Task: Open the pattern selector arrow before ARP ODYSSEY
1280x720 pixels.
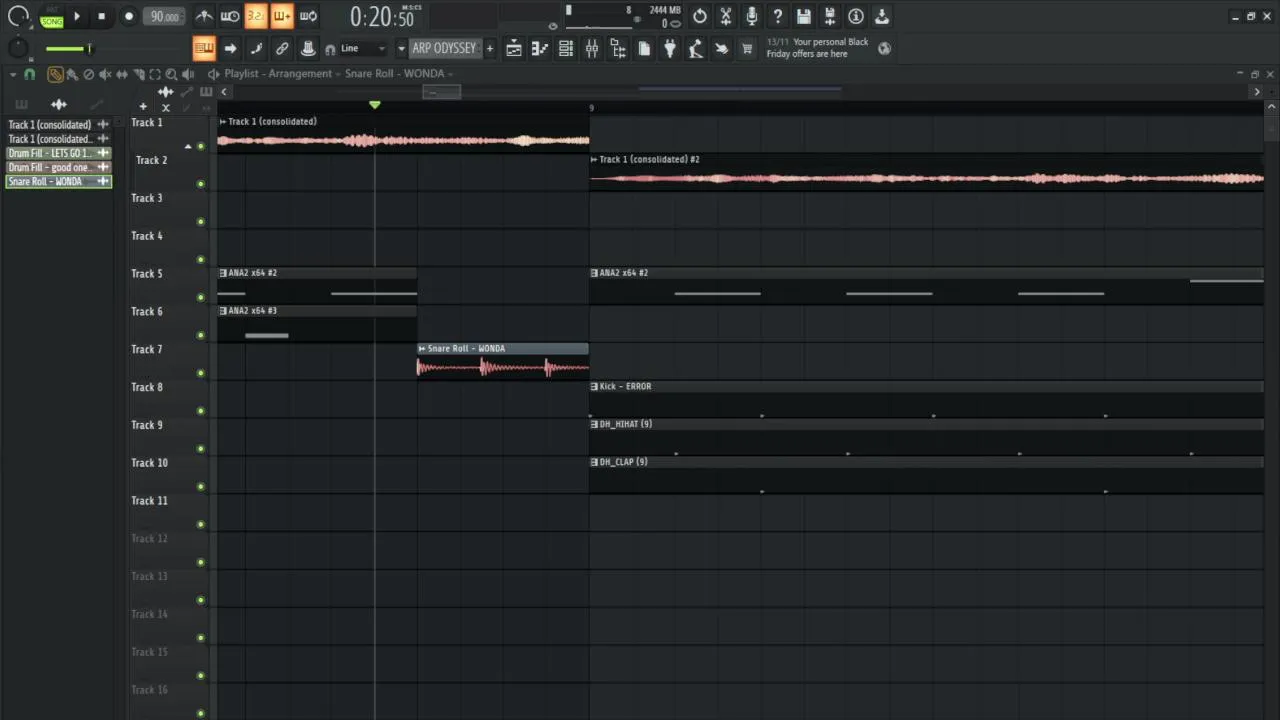Action: pyautogui.click(x=401, y=48)
